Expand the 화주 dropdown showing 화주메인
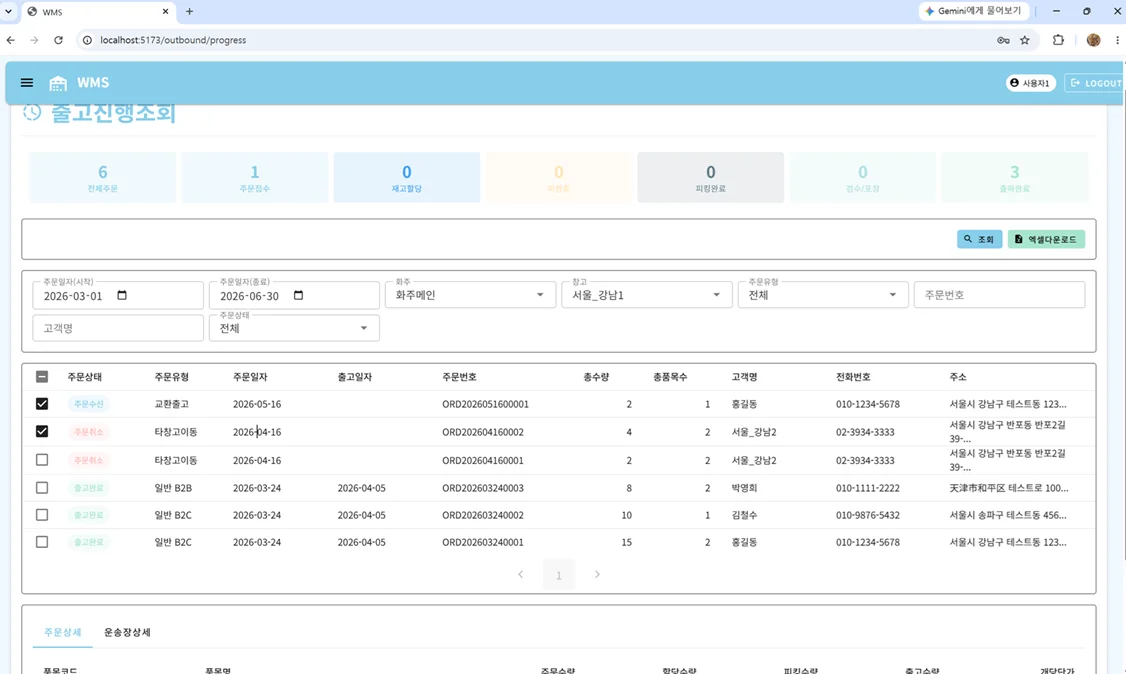1126x674 pixels. (x=470, y=295)
